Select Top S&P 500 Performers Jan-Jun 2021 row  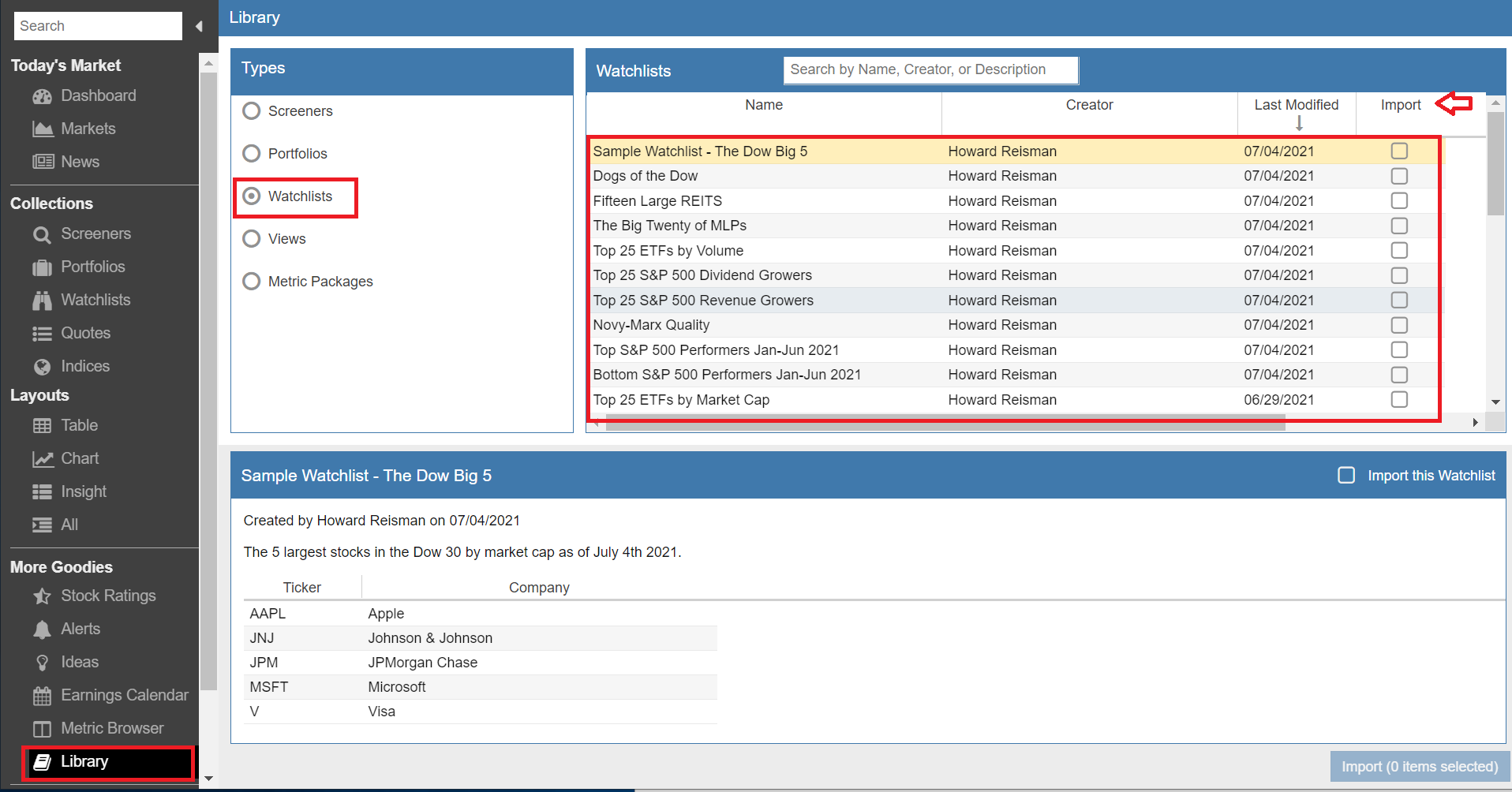(x=1016, y=349)
